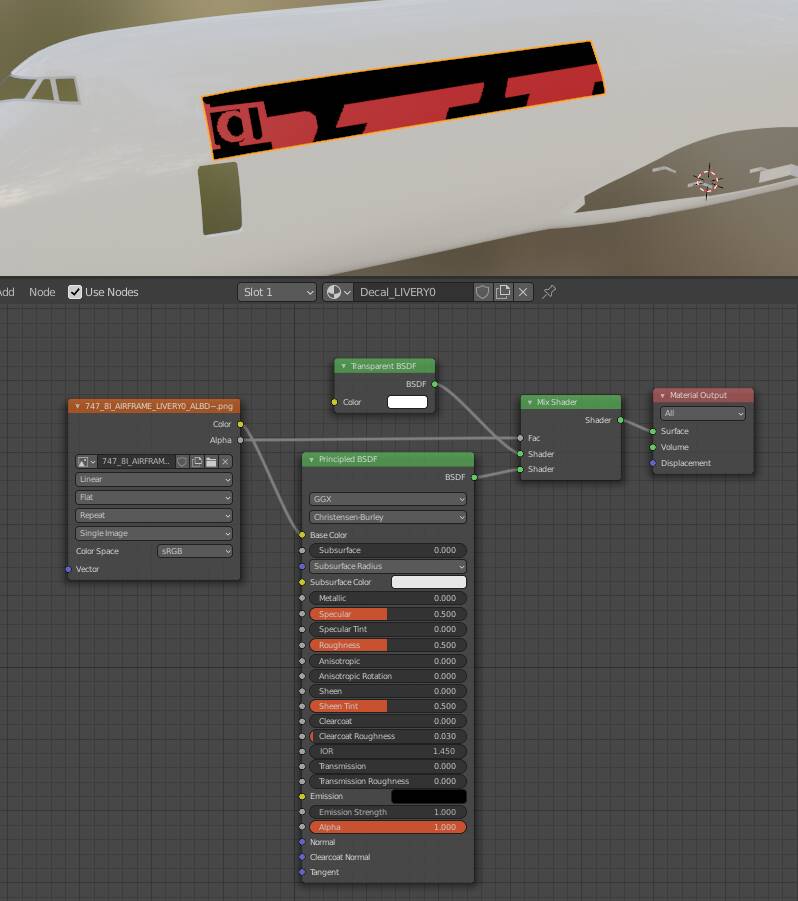Toggle the node editor pin icon
Viewport: 798px width, 901px height.
549,291
